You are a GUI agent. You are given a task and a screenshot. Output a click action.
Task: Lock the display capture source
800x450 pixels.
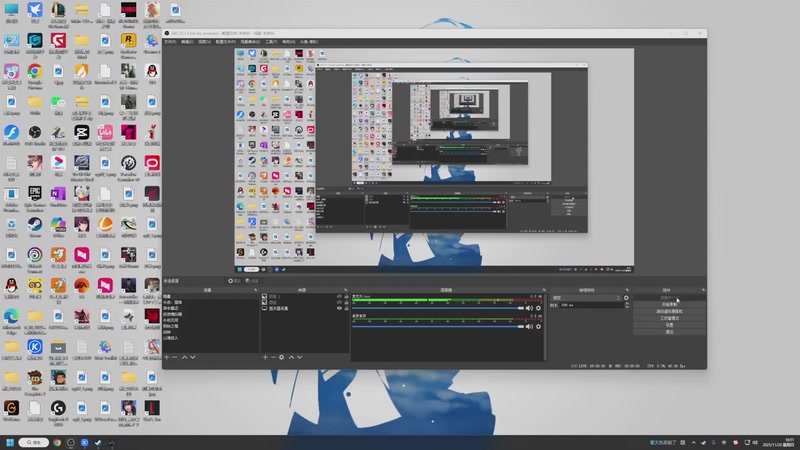tap(346, 309)
